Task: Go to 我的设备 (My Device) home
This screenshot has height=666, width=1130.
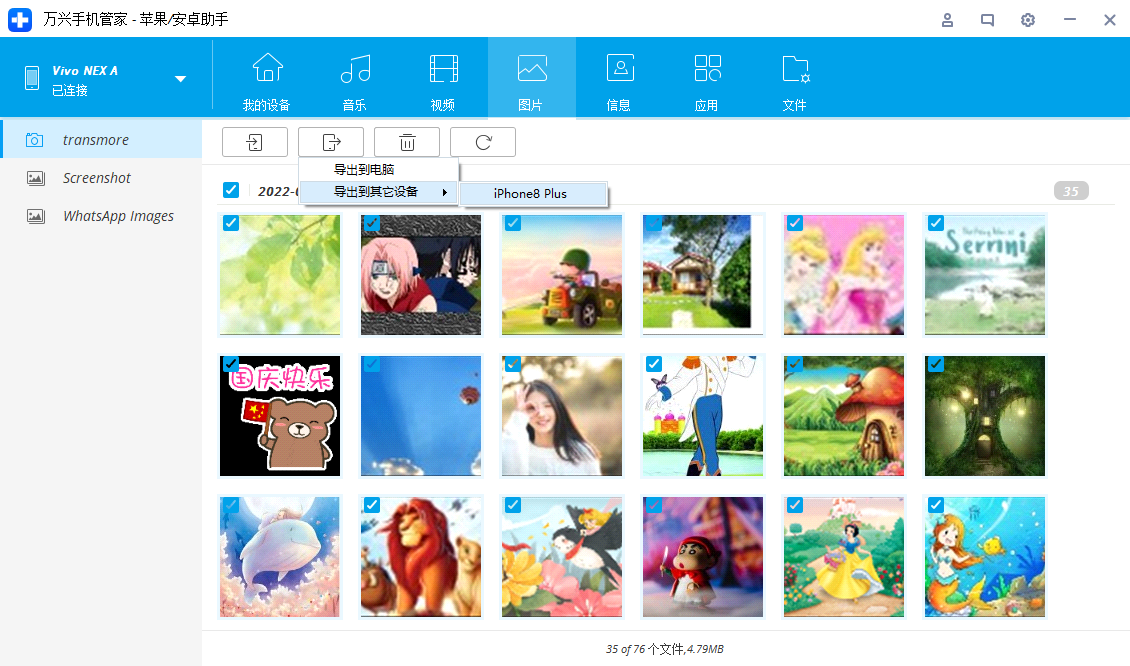Action: coord(266,78)
